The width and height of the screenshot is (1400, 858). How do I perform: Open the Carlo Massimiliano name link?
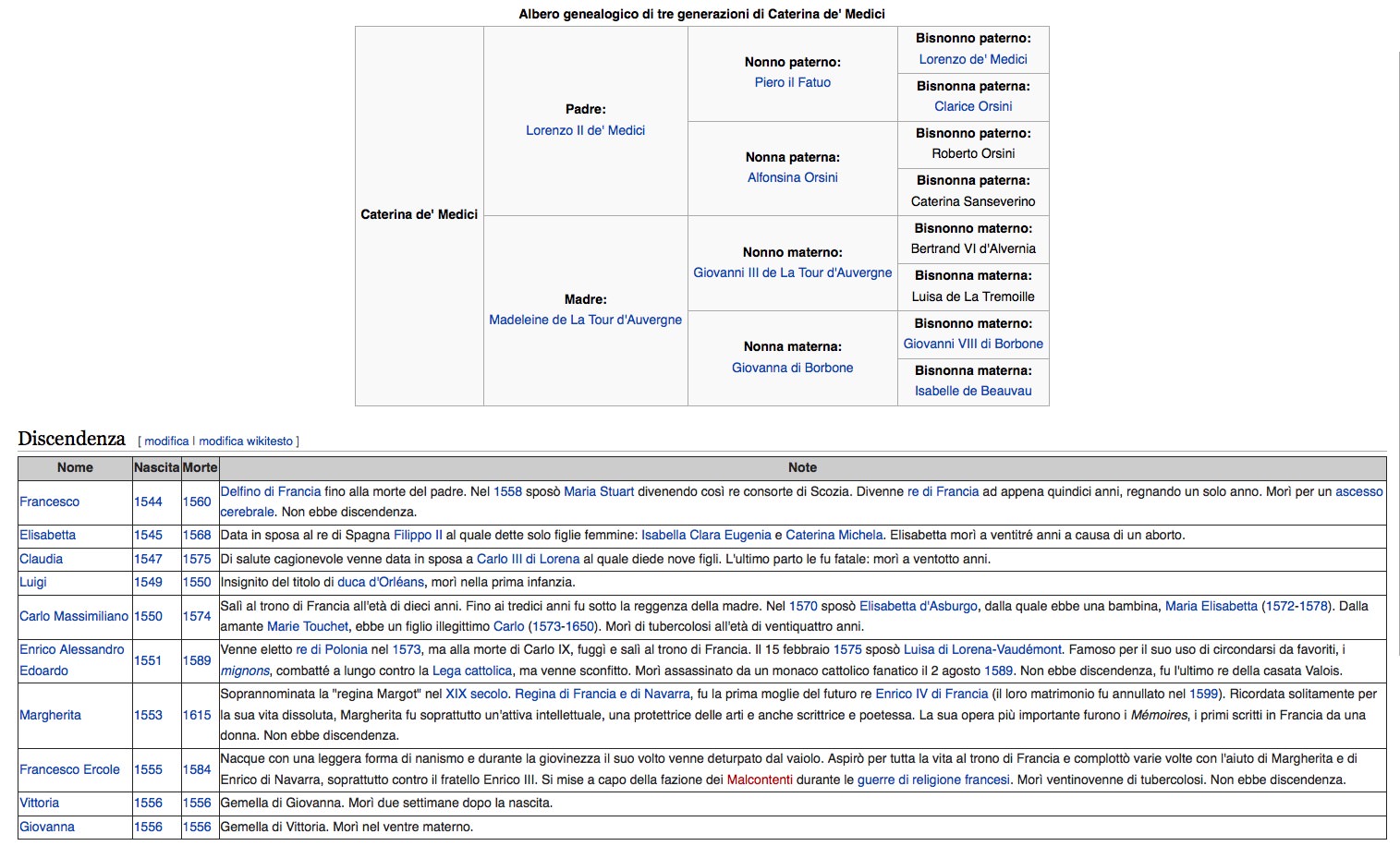click(x=74, y=616)
